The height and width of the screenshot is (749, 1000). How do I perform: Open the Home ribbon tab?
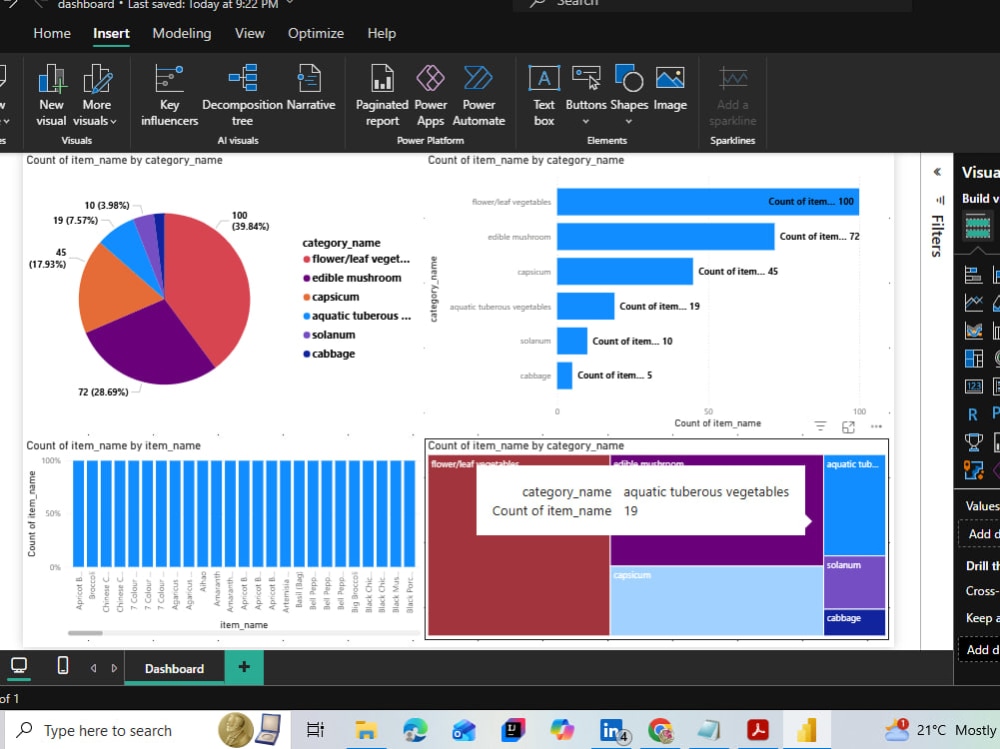click(x=52, y=33)
